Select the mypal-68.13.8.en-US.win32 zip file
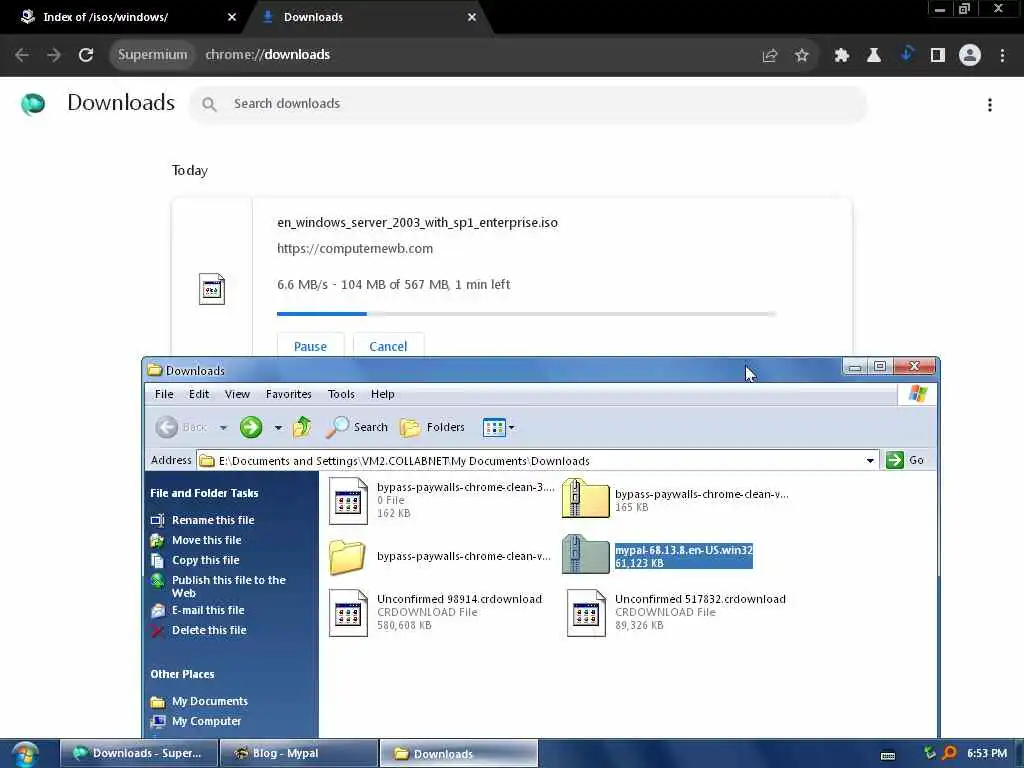Viewport: 1024px width, 768px height. 658,556
